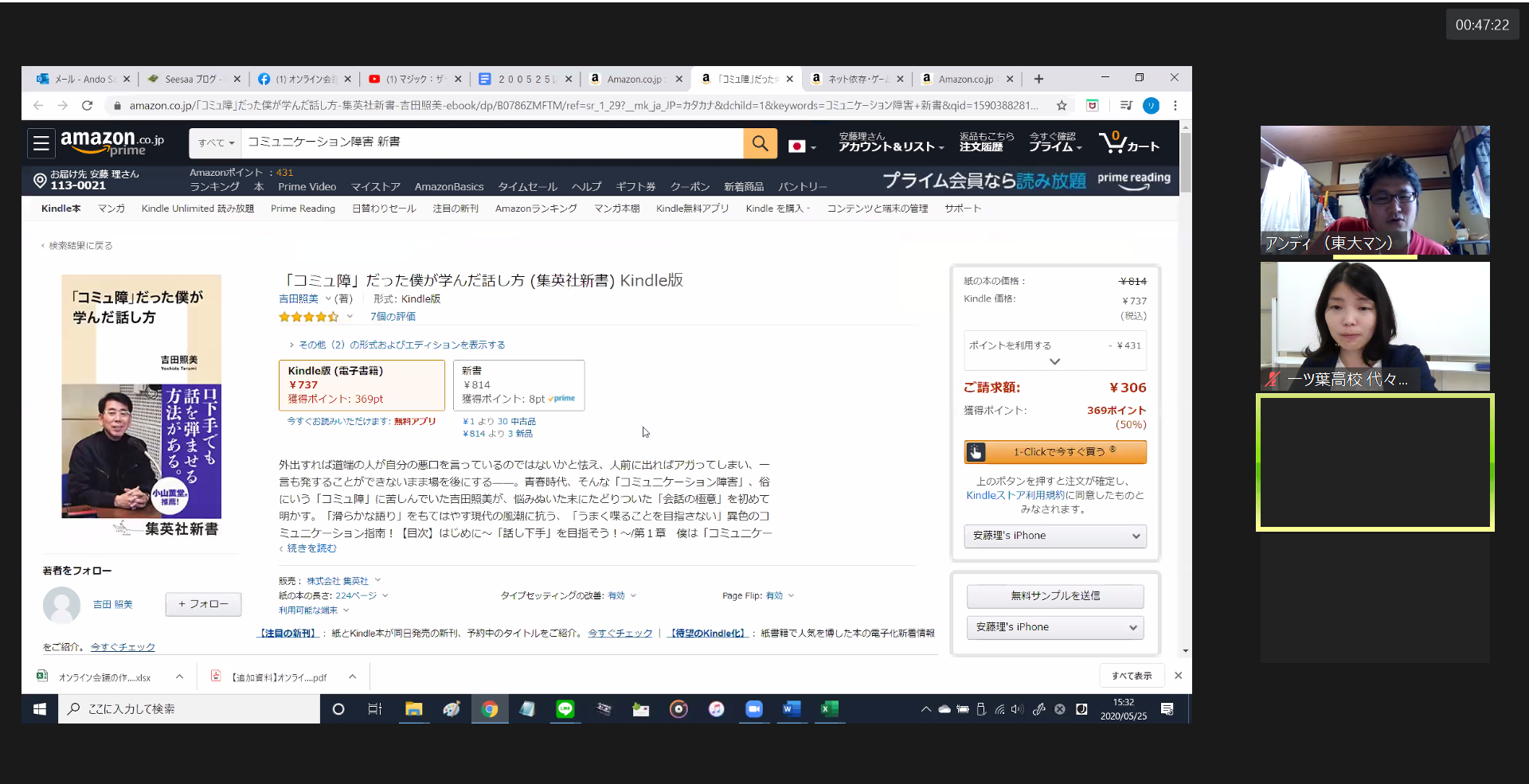Open a new Chrome tab
Screen dimensions: 1529x784
[x=1038, y=79]
